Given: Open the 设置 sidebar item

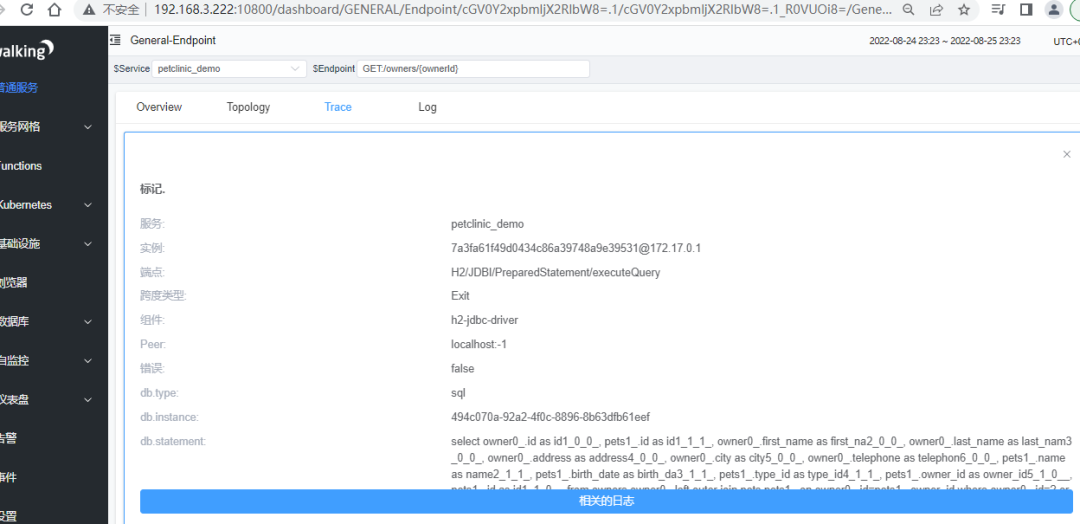Looking at the screenshot, I should (9, 516).
